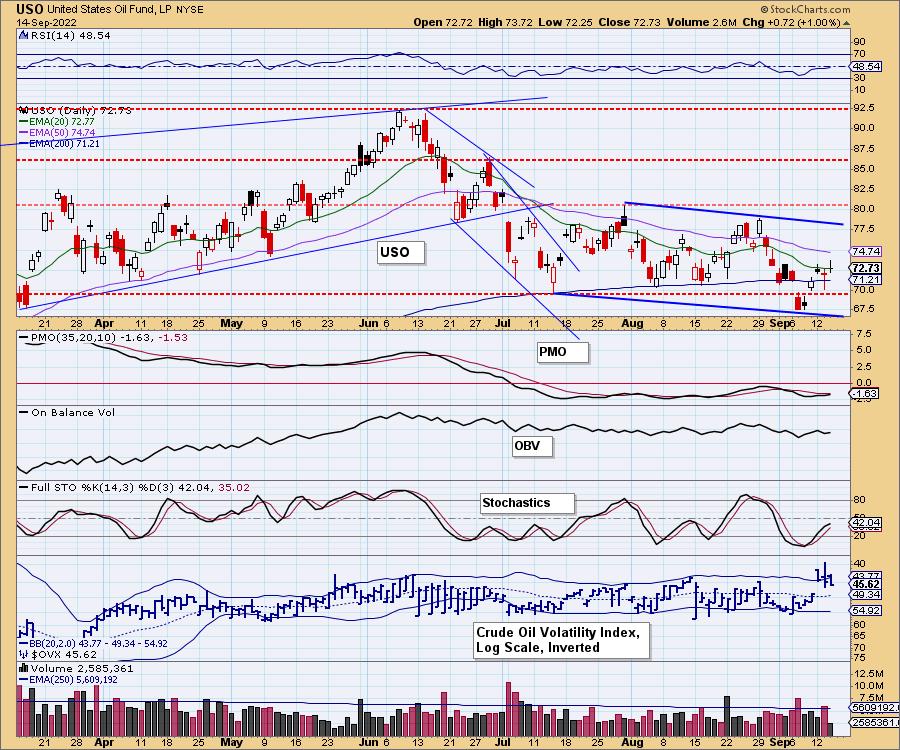Click the 42.04 stochastic value tag
The height and width of the screenshot is (750, 900).
point(866,522)
